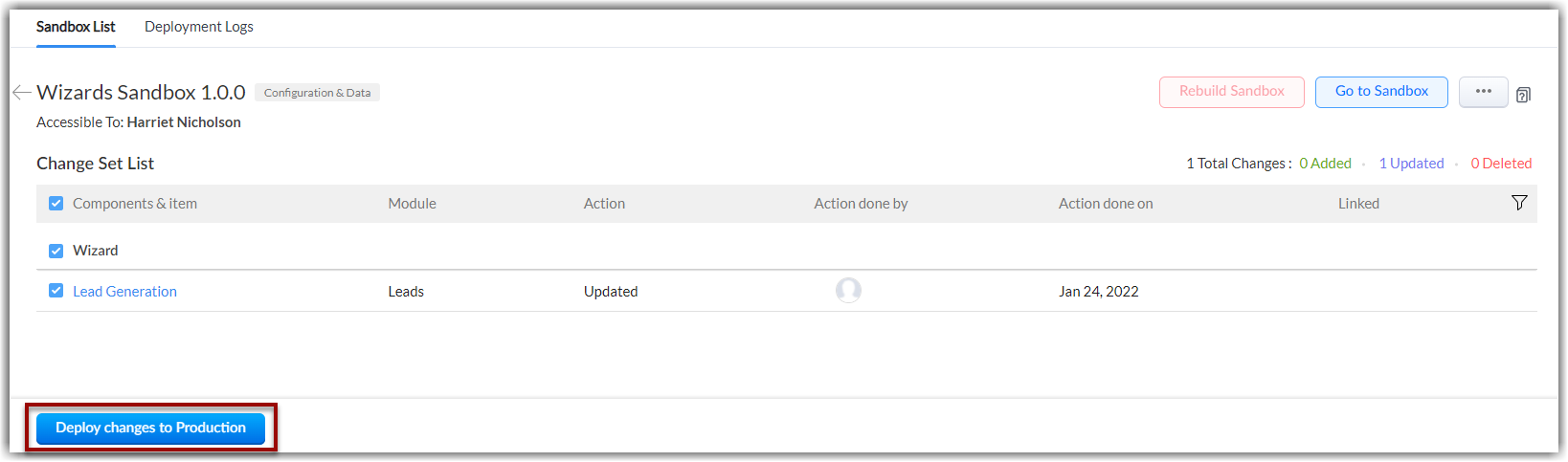1568x462 pixels.
Task: Open the filter icon in the table header
Action: pyautogui.click(x=1518, y=203)
